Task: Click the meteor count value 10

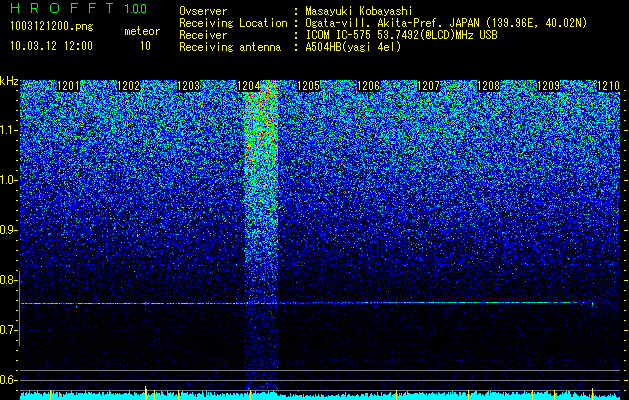Action: click(x=145, y=46)
